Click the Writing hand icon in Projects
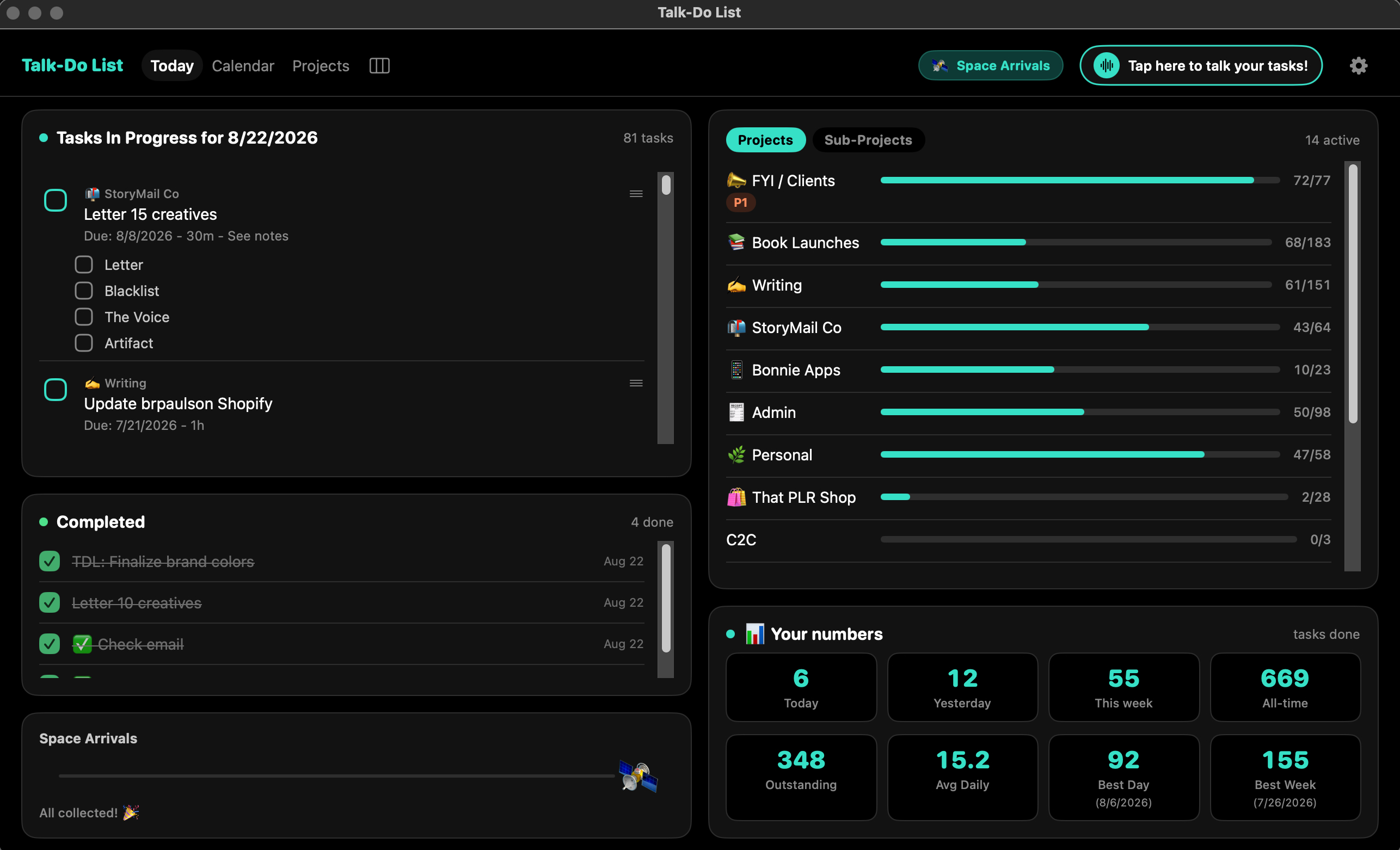Screen dimensions: 1400x850 tap(736, 285)
